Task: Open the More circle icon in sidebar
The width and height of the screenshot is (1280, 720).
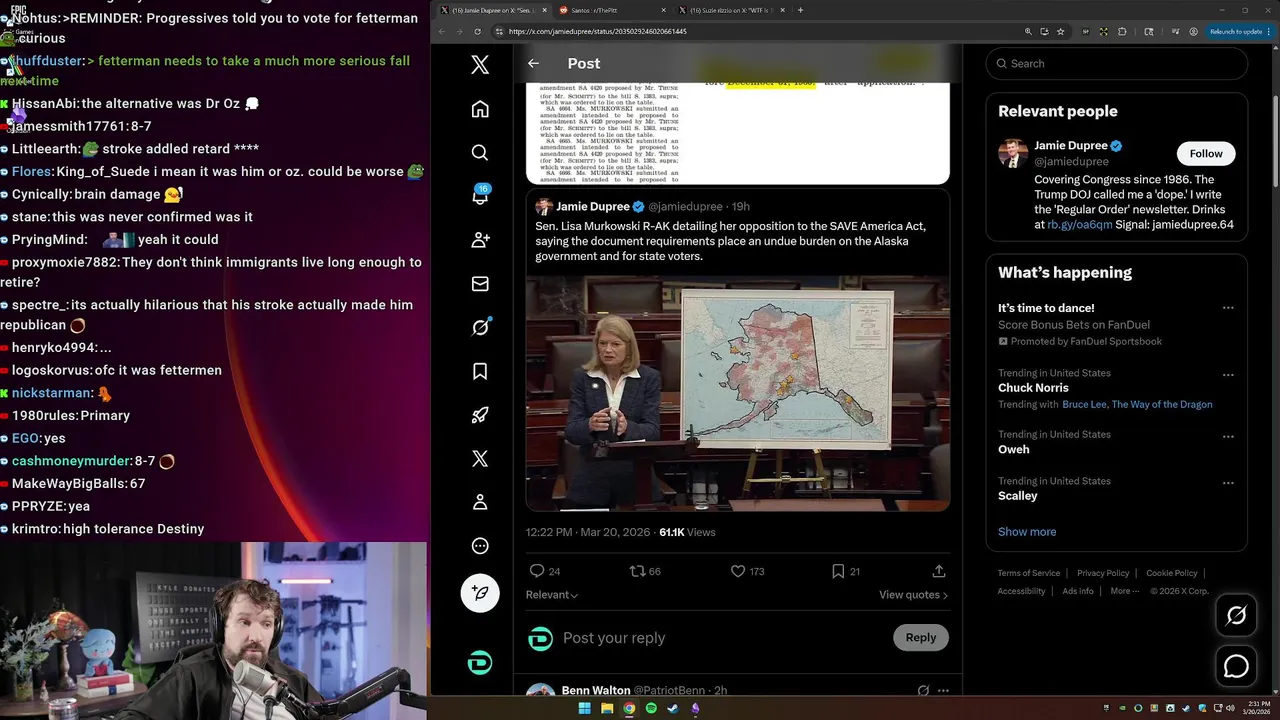Action: pos(480,546)
